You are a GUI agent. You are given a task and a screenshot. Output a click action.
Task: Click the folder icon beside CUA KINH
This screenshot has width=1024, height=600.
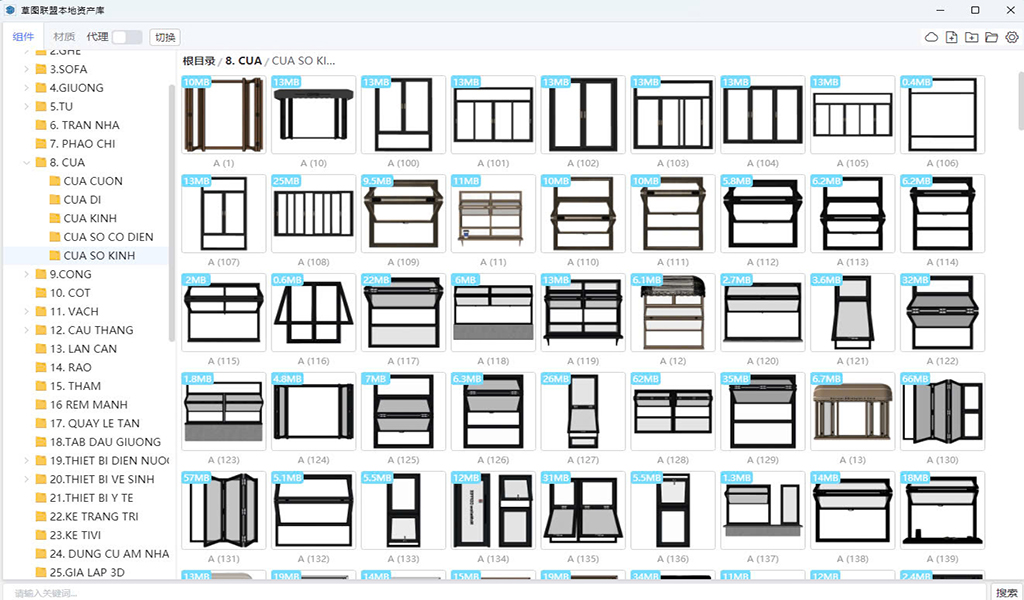point(55,219)
